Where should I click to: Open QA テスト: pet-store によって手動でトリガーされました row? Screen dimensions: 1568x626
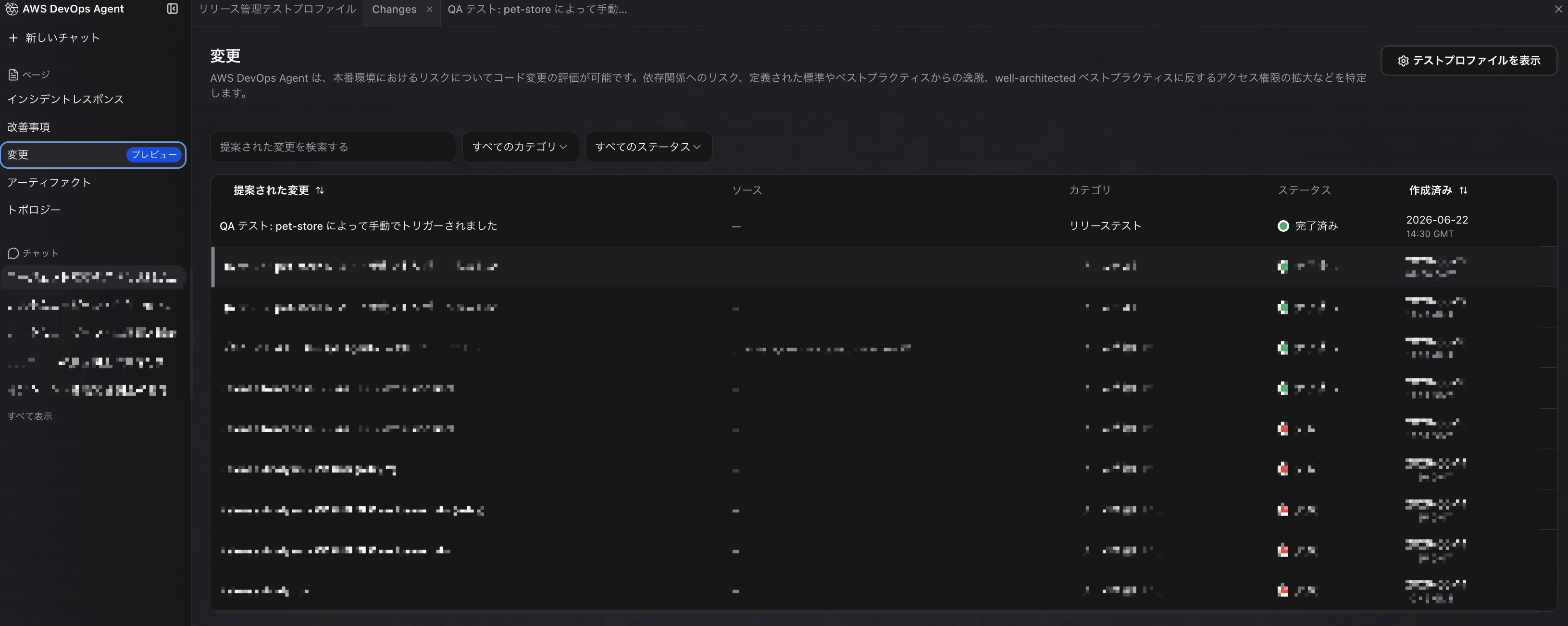point(883,226)
